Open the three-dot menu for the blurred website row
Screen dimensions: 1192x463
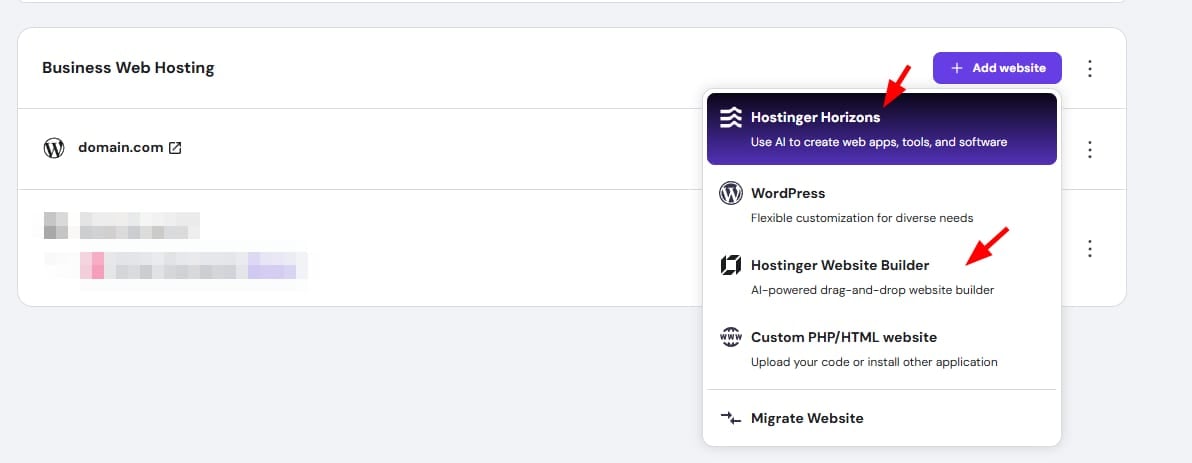(x=1090, y=248)
